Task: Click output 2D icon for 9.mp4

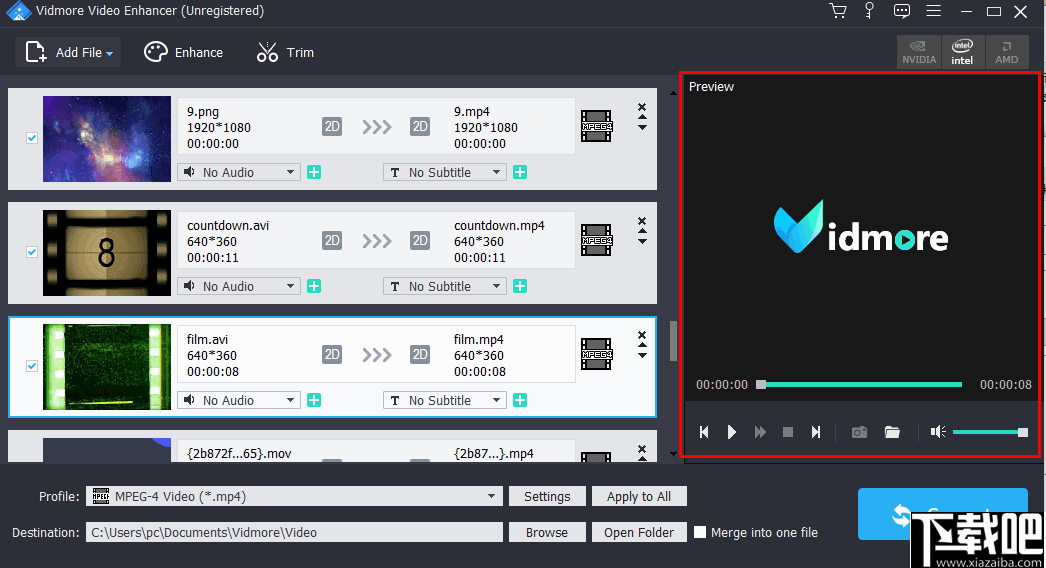Action: pos(420,127)
